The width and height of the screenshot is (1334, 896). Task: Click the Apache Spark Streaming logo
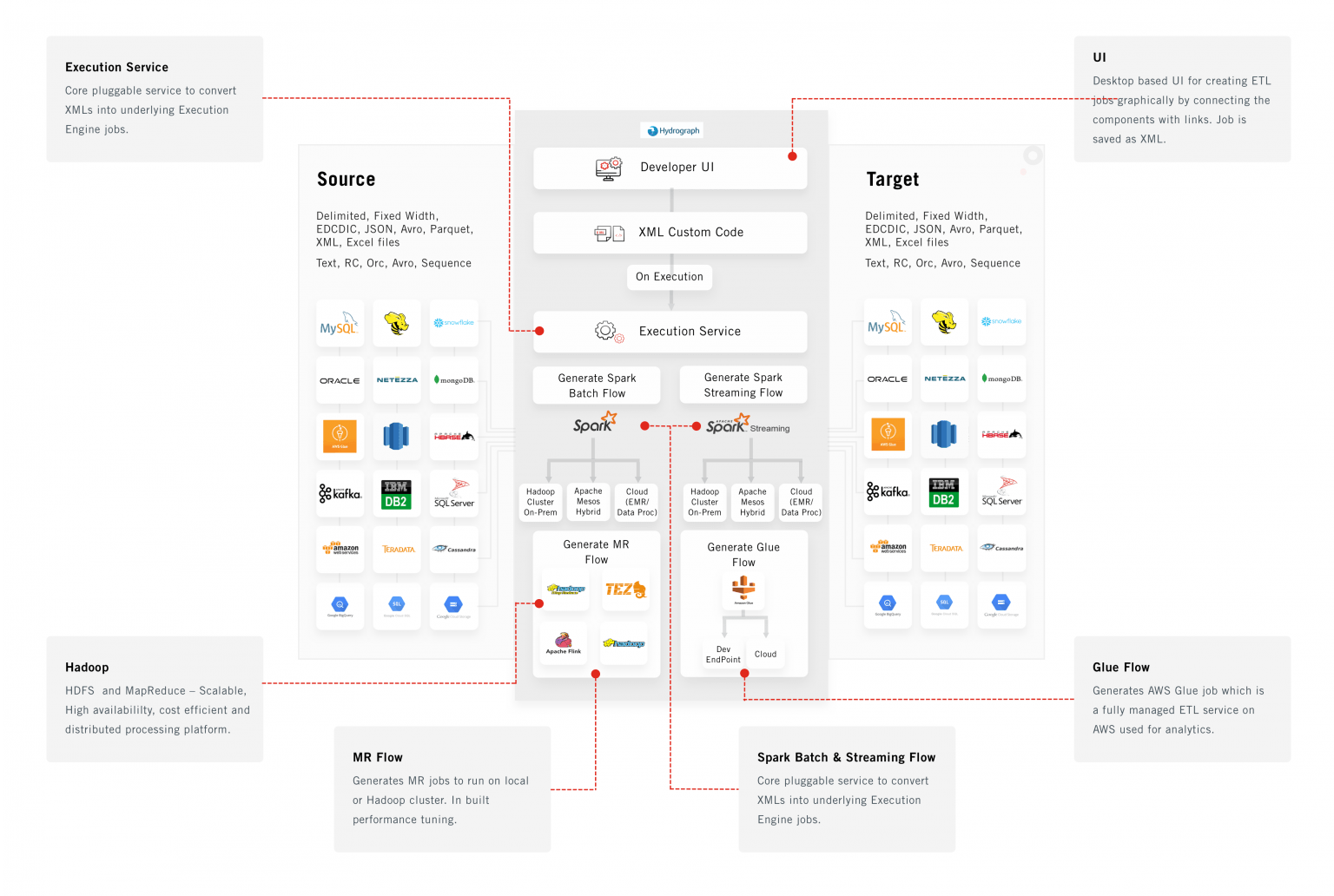[x=748, y=425]
